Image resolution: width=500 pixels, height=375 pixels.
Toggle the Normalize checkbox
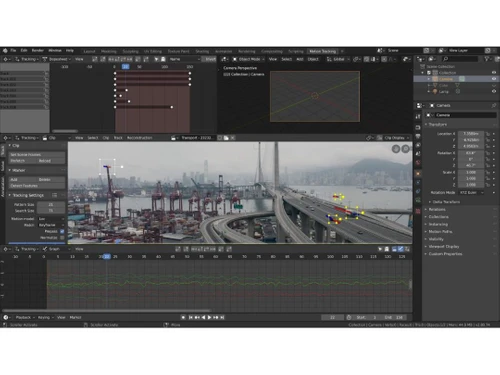(62, 238)
